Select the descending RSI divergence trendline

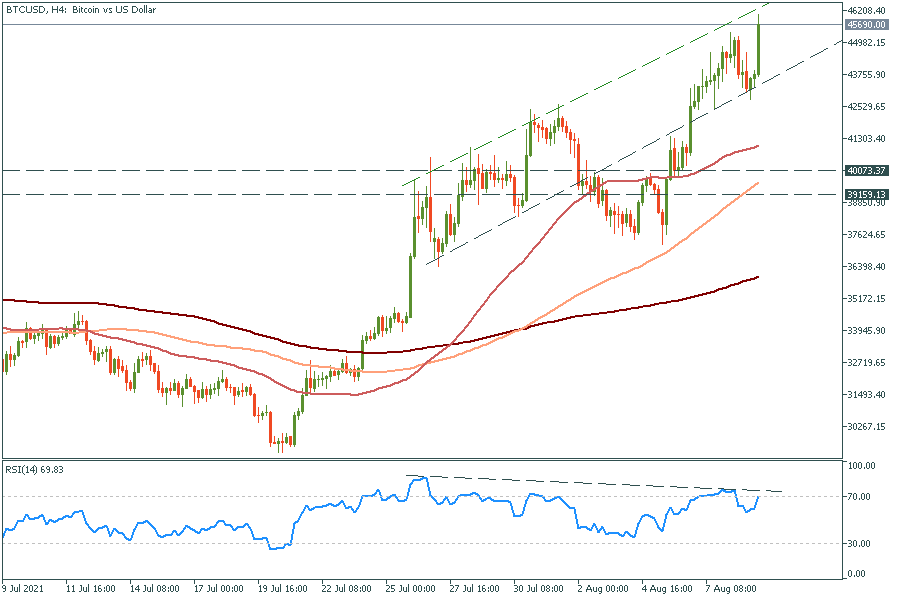600,484
